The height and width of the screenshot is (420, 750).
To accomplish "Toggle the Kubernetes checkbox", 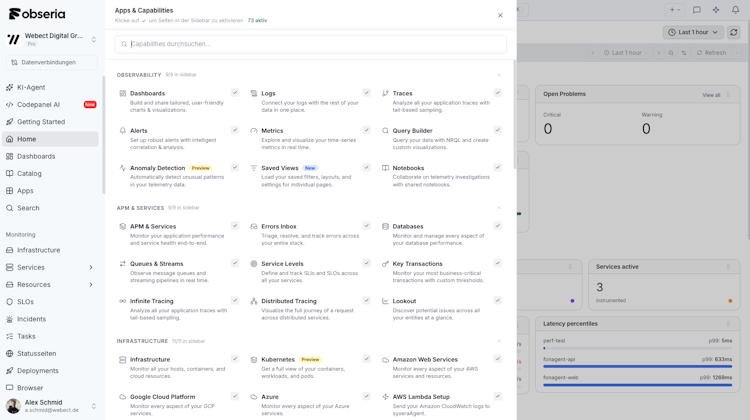I will (x=366, y=359).
